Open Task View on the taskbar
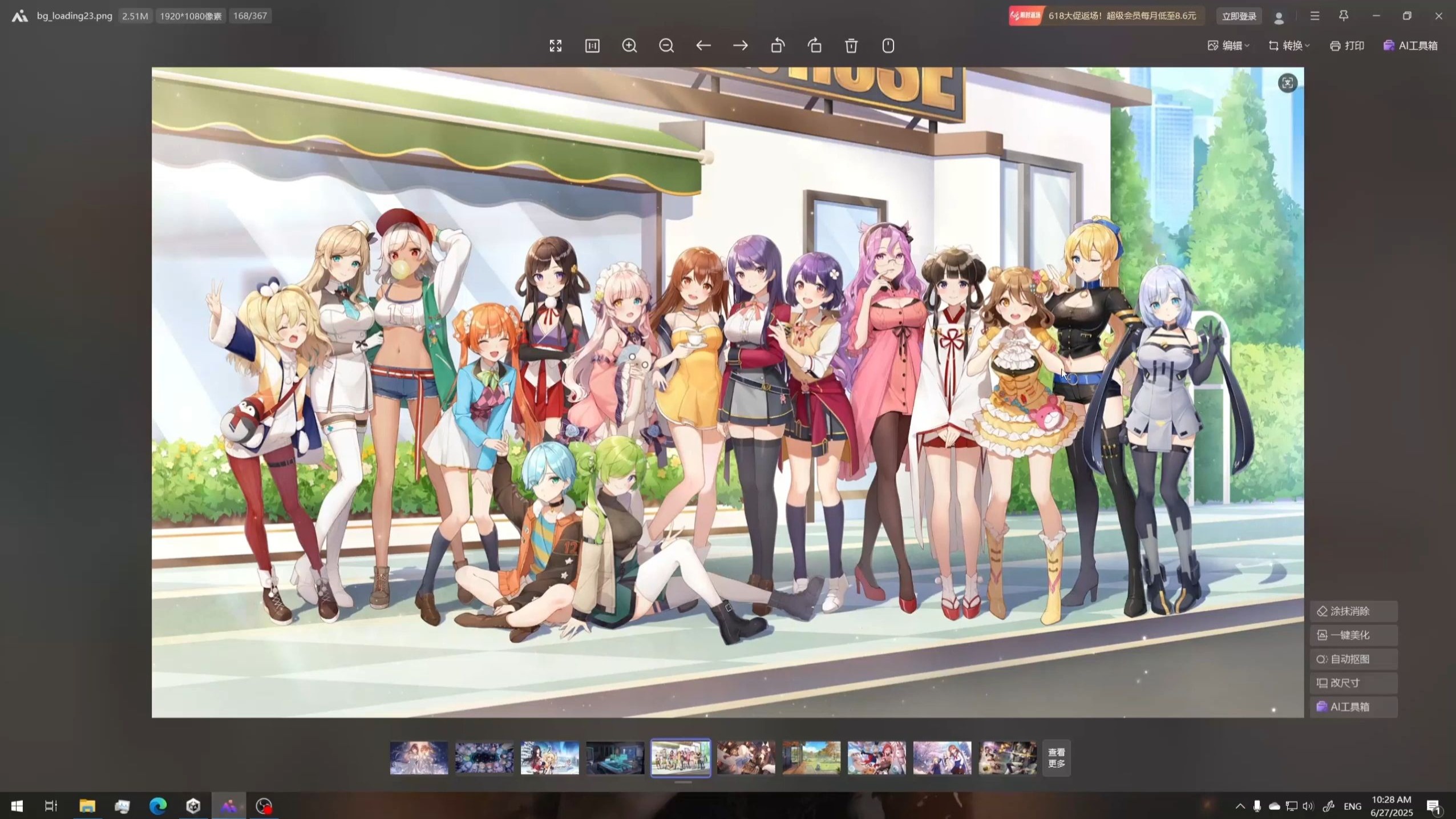1456x819 pixels. click(51, 806)
